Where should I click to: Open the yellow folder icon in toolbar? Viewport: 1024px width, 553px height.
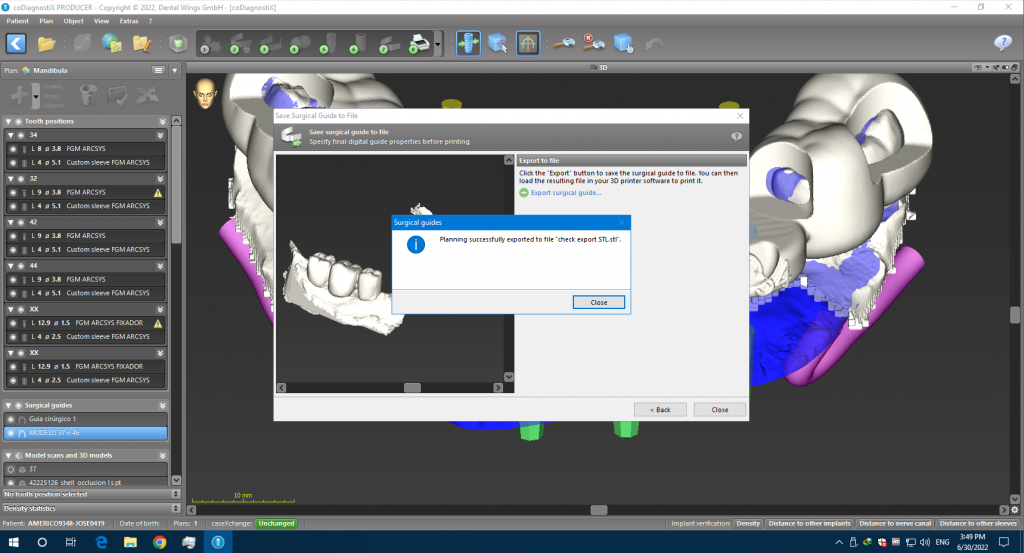[x=46, y=43]
